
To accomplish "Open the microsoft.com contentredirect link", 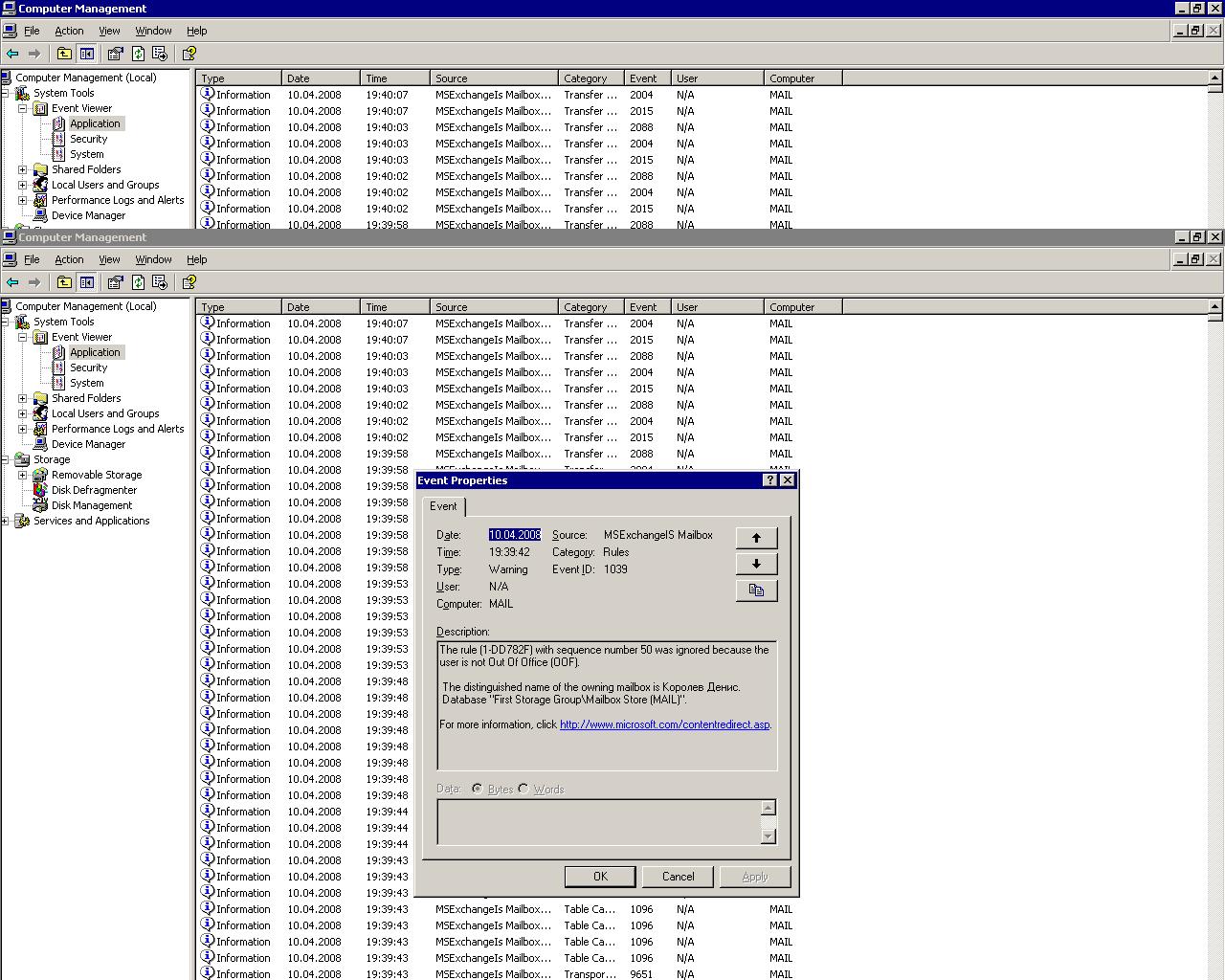I will pos(665,724).
